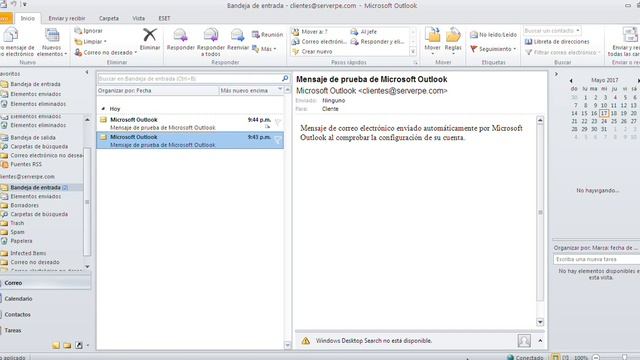Open the Mover folder menu

432,41
